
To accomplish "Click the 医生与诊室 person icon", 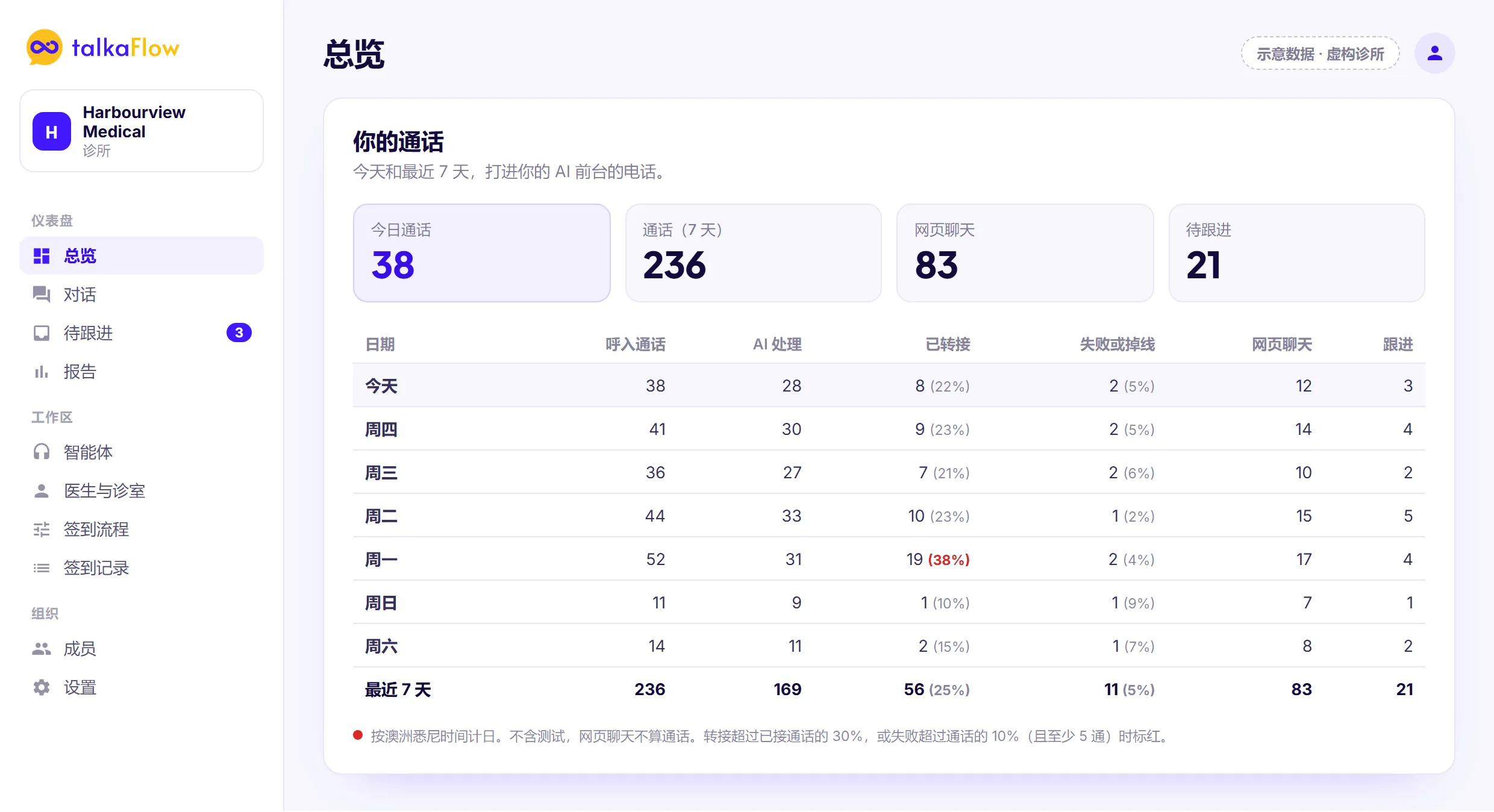I will coord(42,491).
